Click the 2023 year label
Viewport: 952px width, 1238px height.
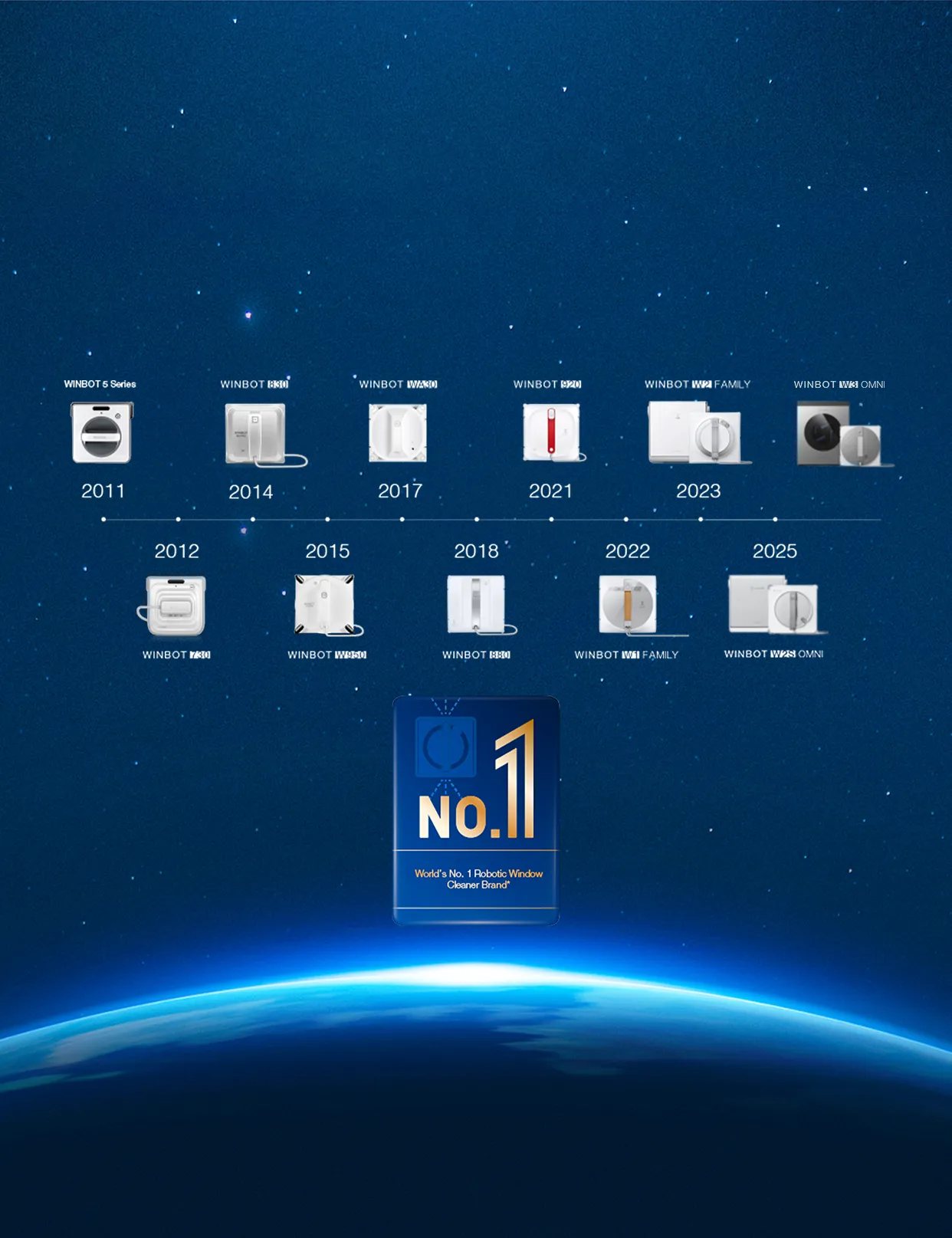point(698,491)
